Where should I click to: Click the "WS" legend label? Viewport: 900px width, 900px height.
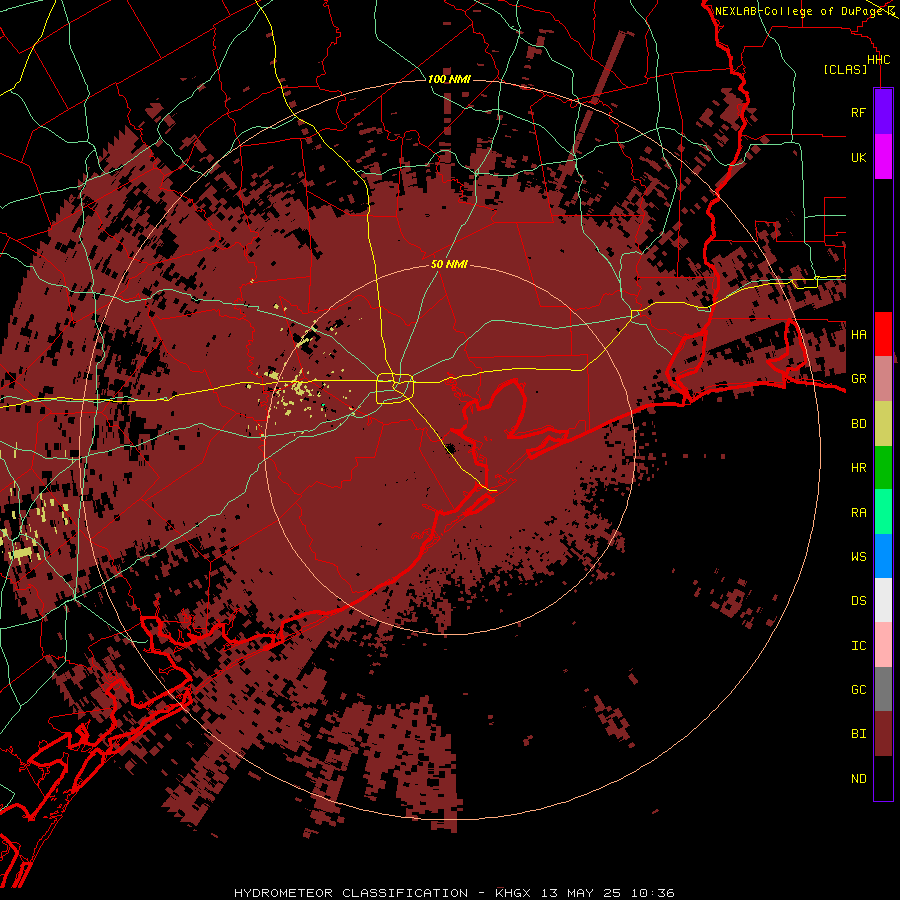point(858,556)
